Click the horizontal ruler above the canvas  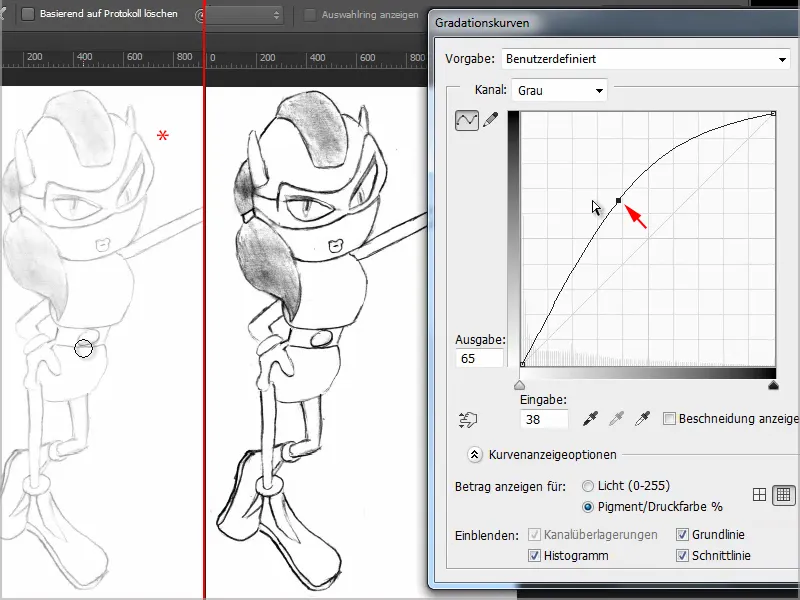(214, 58)
